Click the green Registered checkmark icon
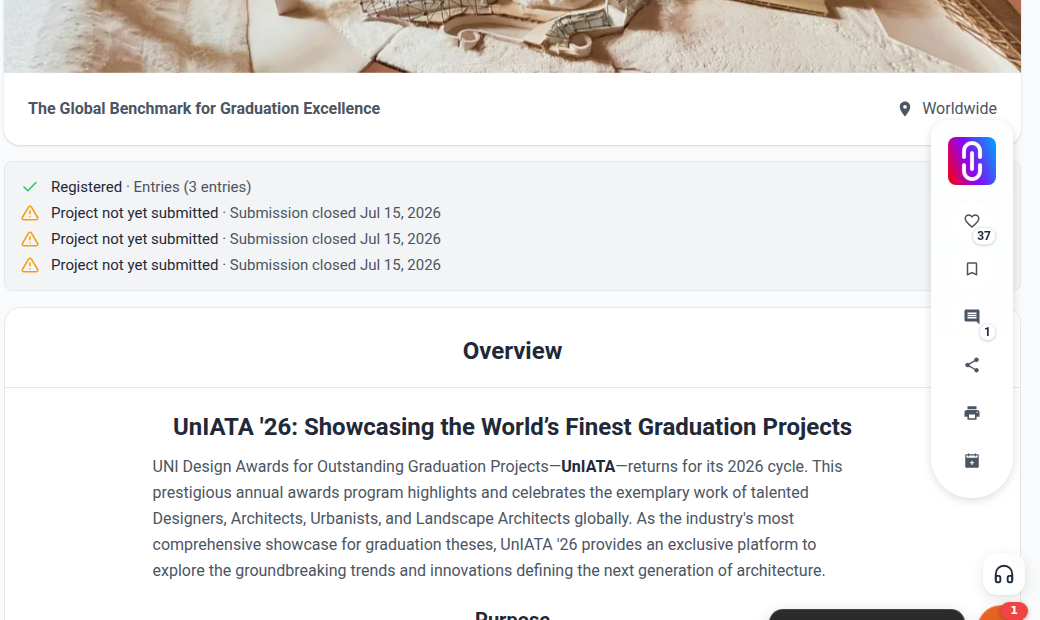1040x620 pixels. tap(30, 187)
